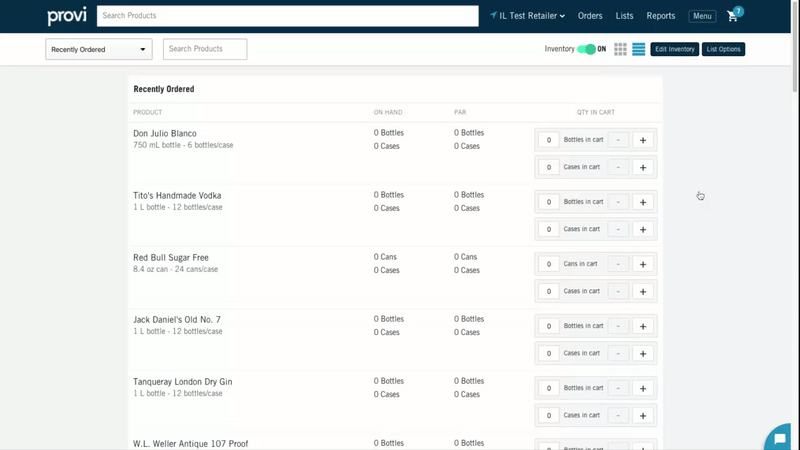Remove one Tanqueray London Dry Gin case
The image size is (800, 450).
point(618,416)
